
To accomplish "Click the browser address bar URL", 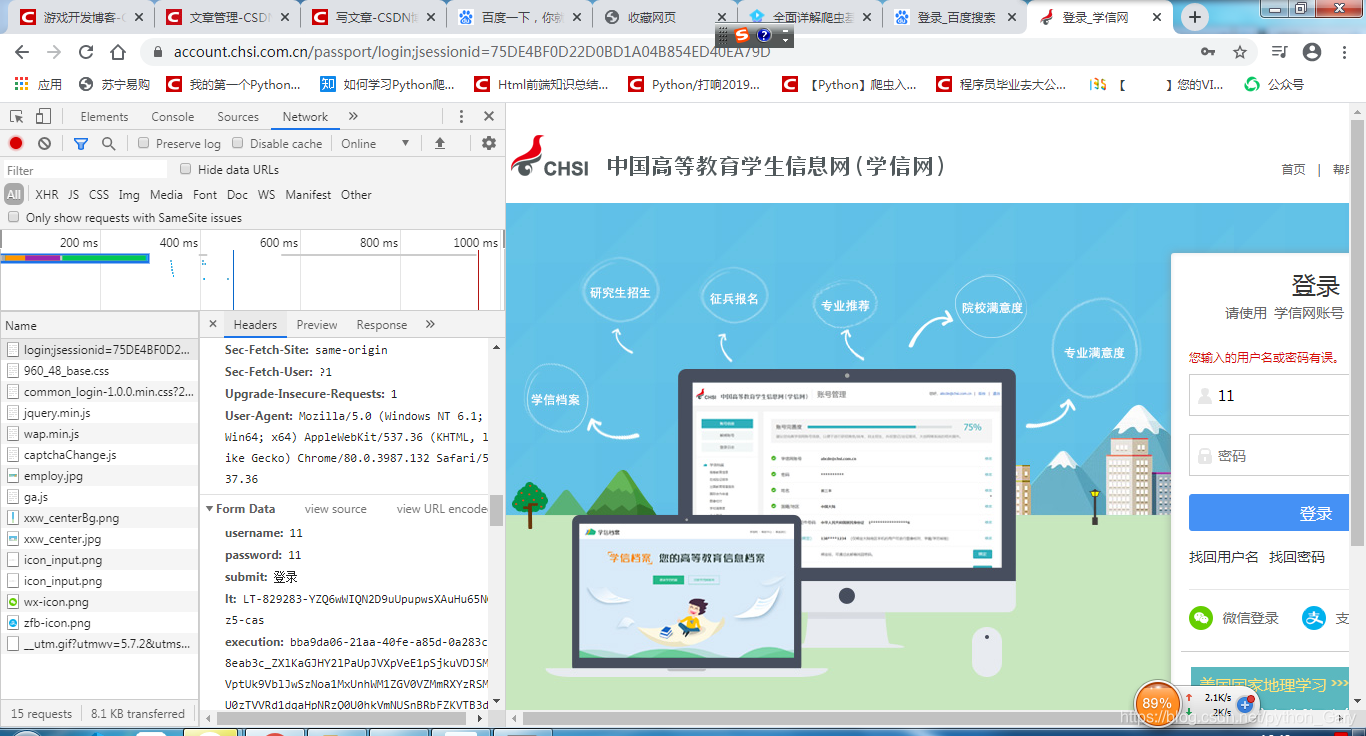I will (472, 52).
